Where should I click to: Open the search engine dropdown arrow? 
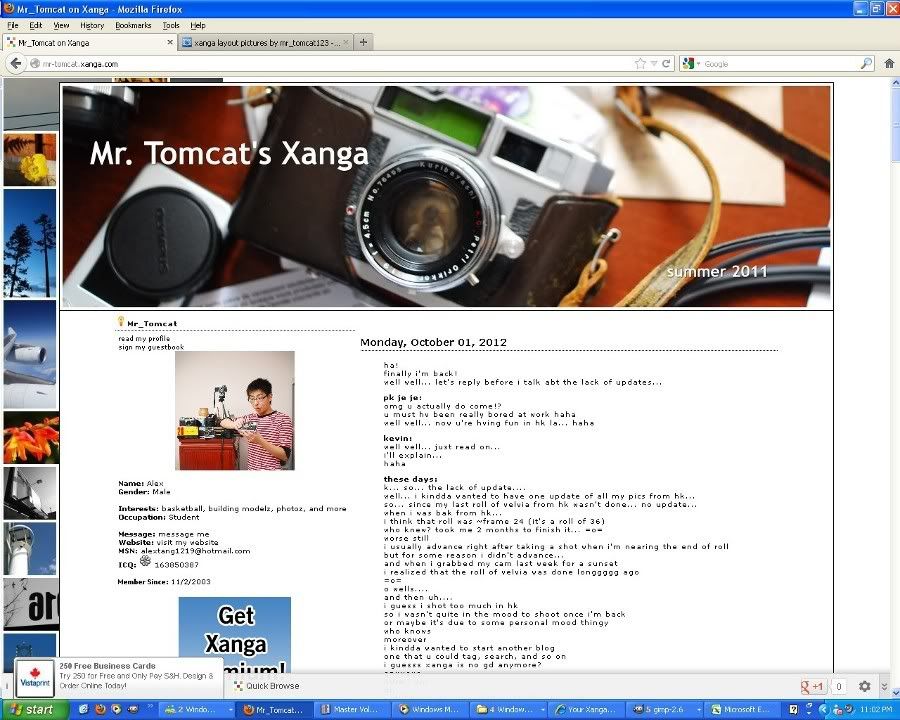pos(699,64)
